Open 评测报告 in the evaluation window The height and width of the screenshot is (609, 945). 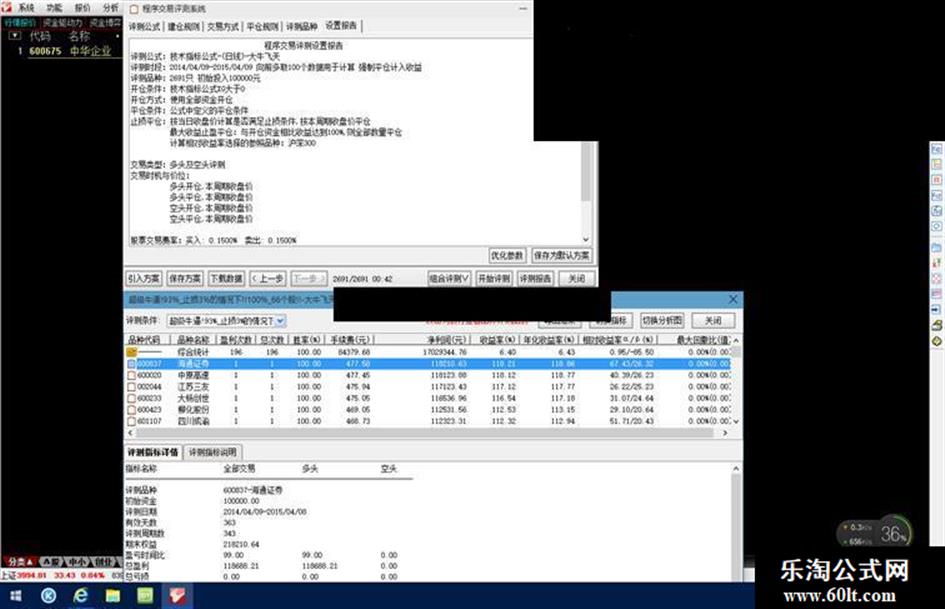[x=535, y=279]
